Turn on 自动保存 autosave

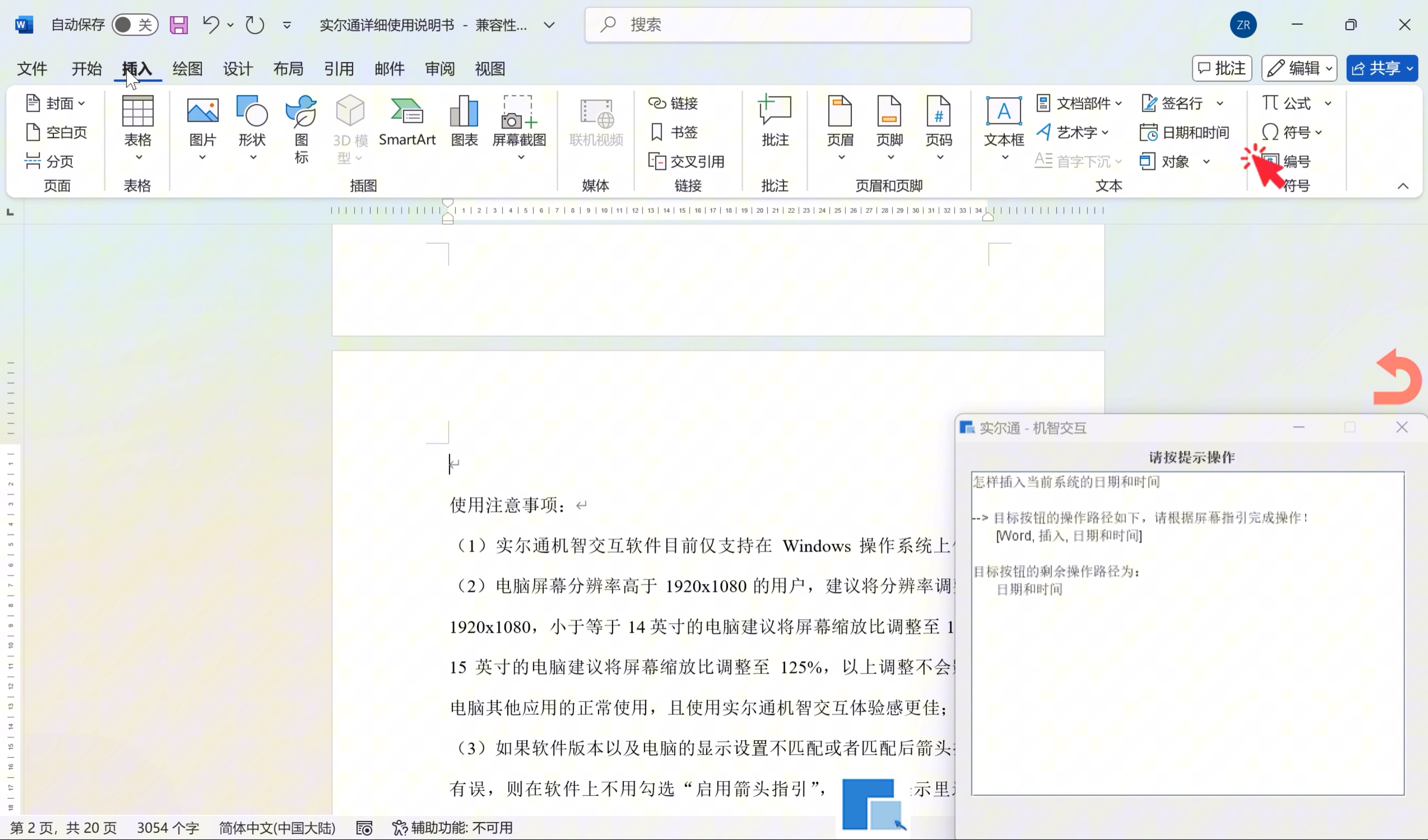(x=134, y=25)
